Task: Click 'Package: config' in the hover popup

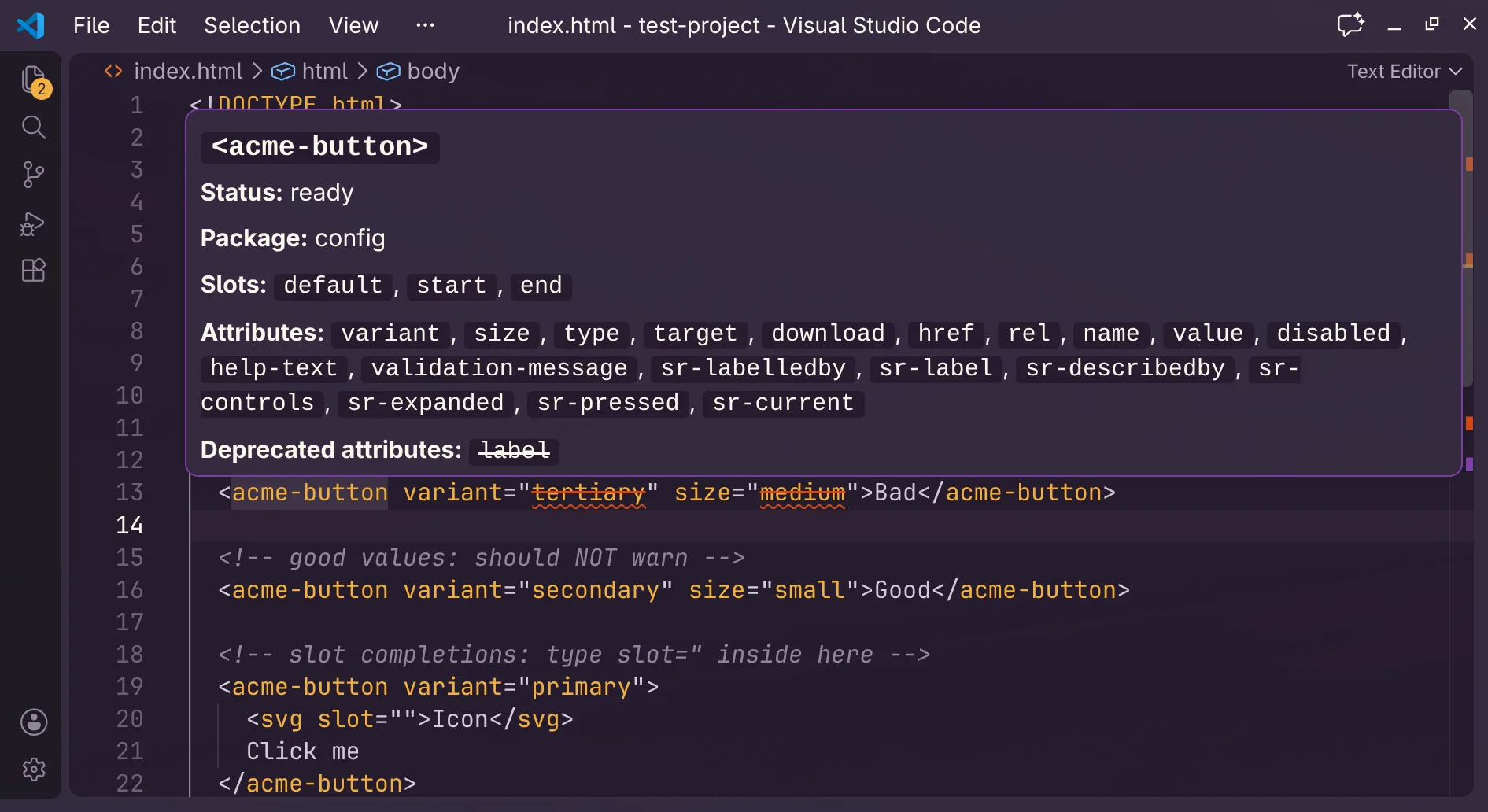Action: (293, 238)
